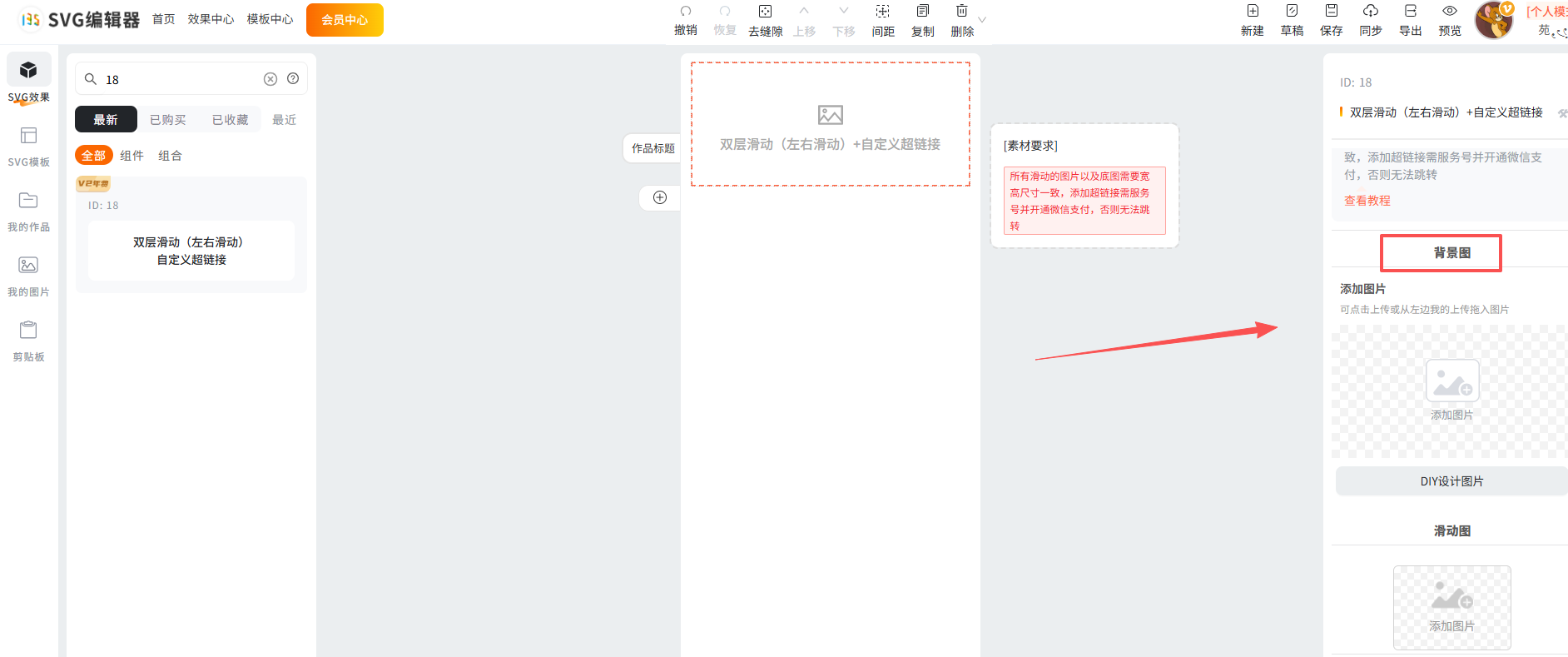The height and width of the screenshot is (657, 1568).
Task: Switch to the 已收藏 tab
Action: tap(230, 120)
